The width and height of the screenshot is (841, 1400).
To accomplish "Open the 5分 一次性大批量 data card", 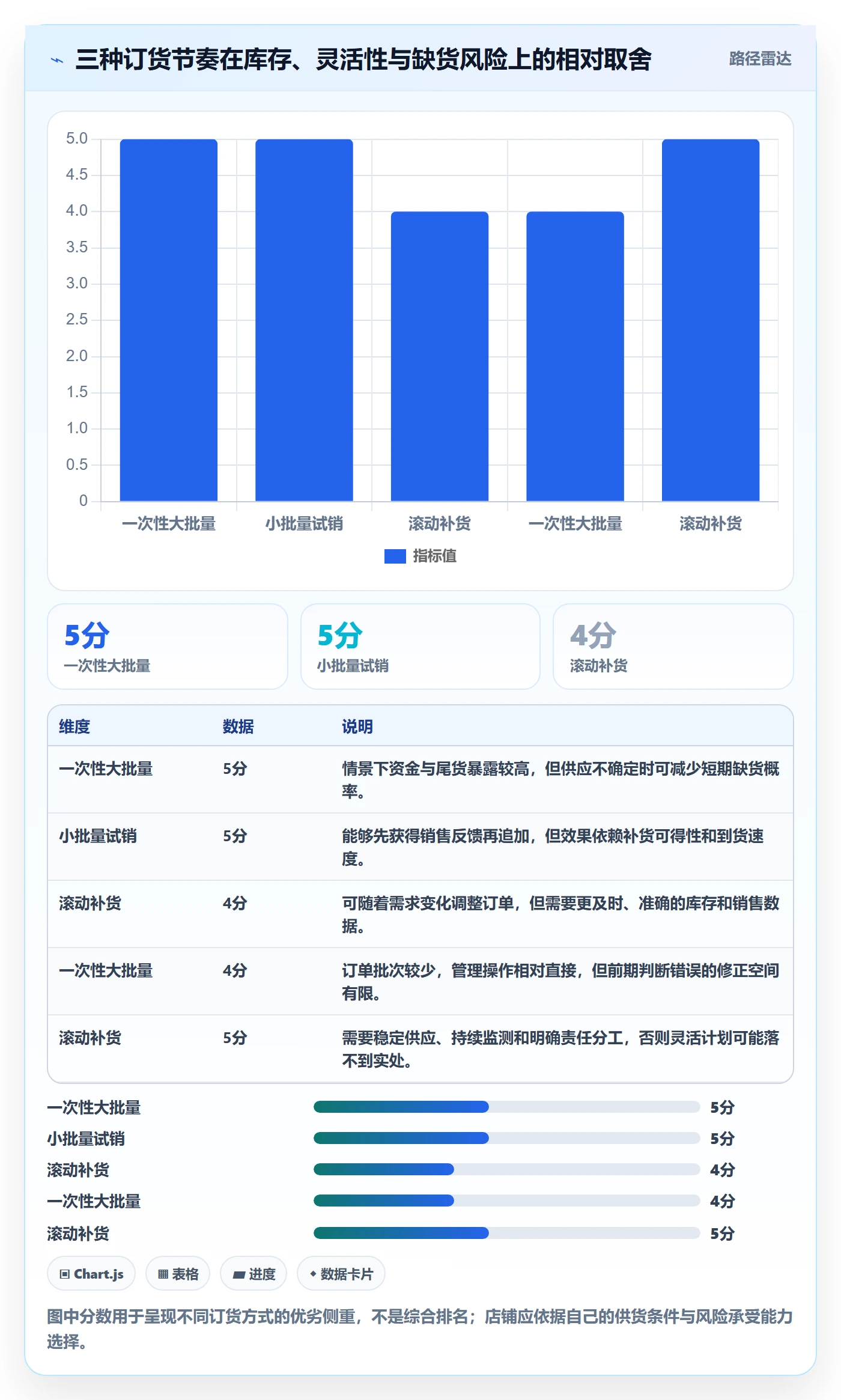I will pyautogui.click(x=168, y=647).
